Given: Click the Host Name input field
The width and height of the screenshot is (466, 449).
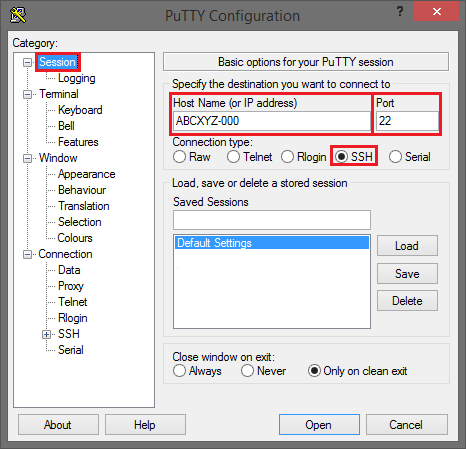Looking at the screenshot, I should [x=272, y=121].
